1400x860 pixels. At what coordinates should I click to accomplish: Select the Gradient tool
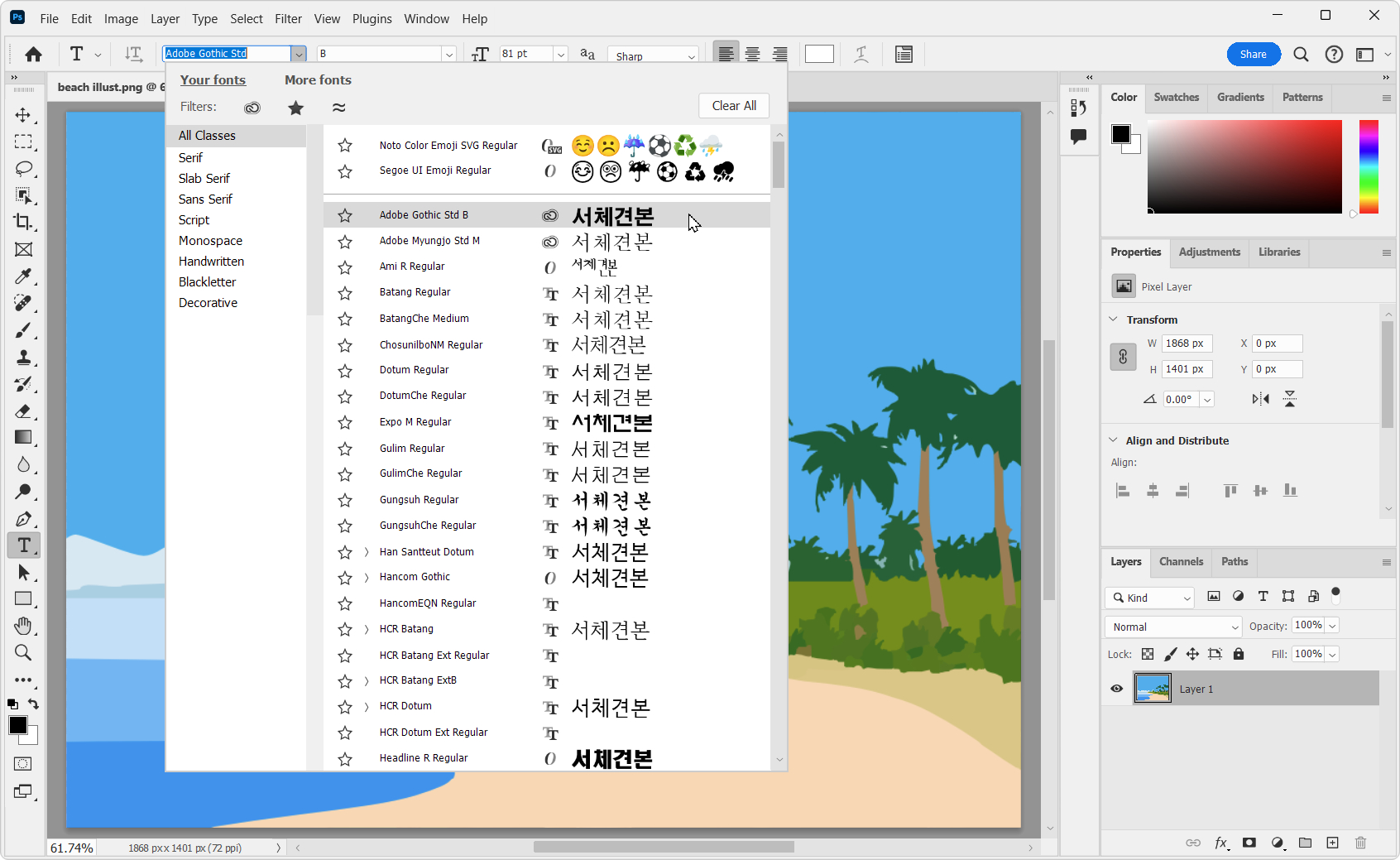point(23,437)
